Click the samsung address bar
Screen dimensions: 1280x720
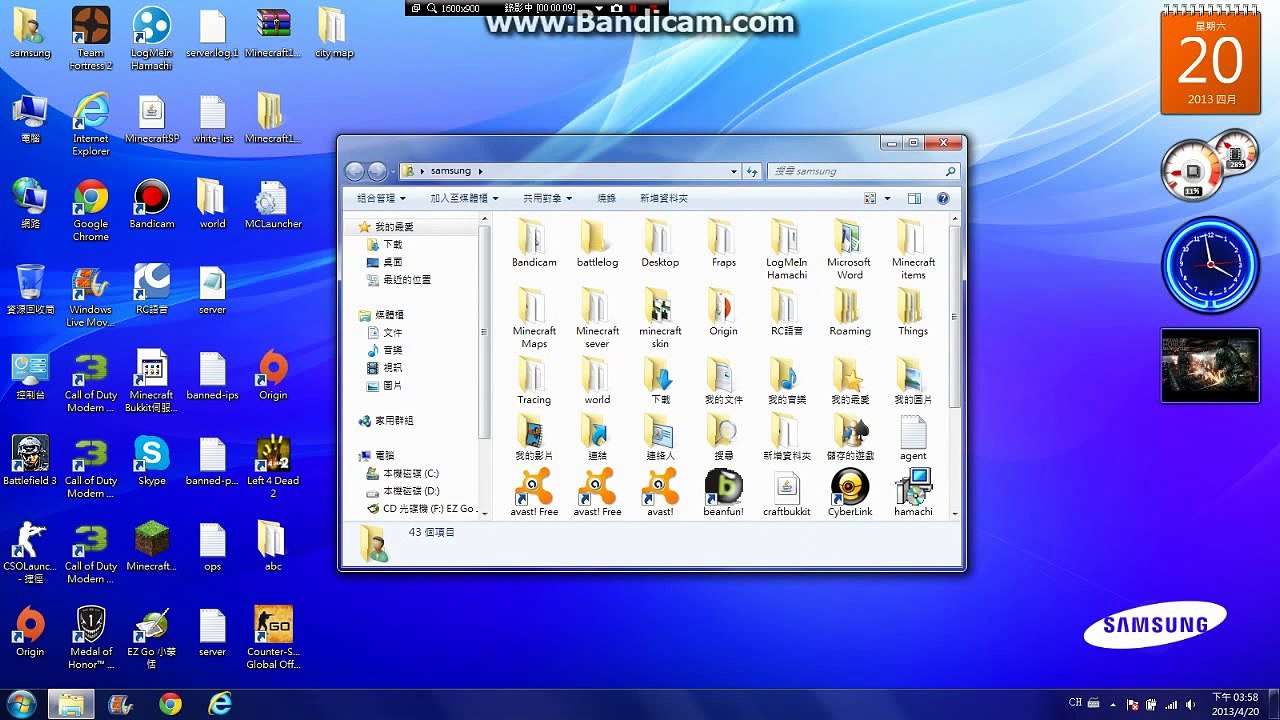pyautogui.click(x=570, y=171)
